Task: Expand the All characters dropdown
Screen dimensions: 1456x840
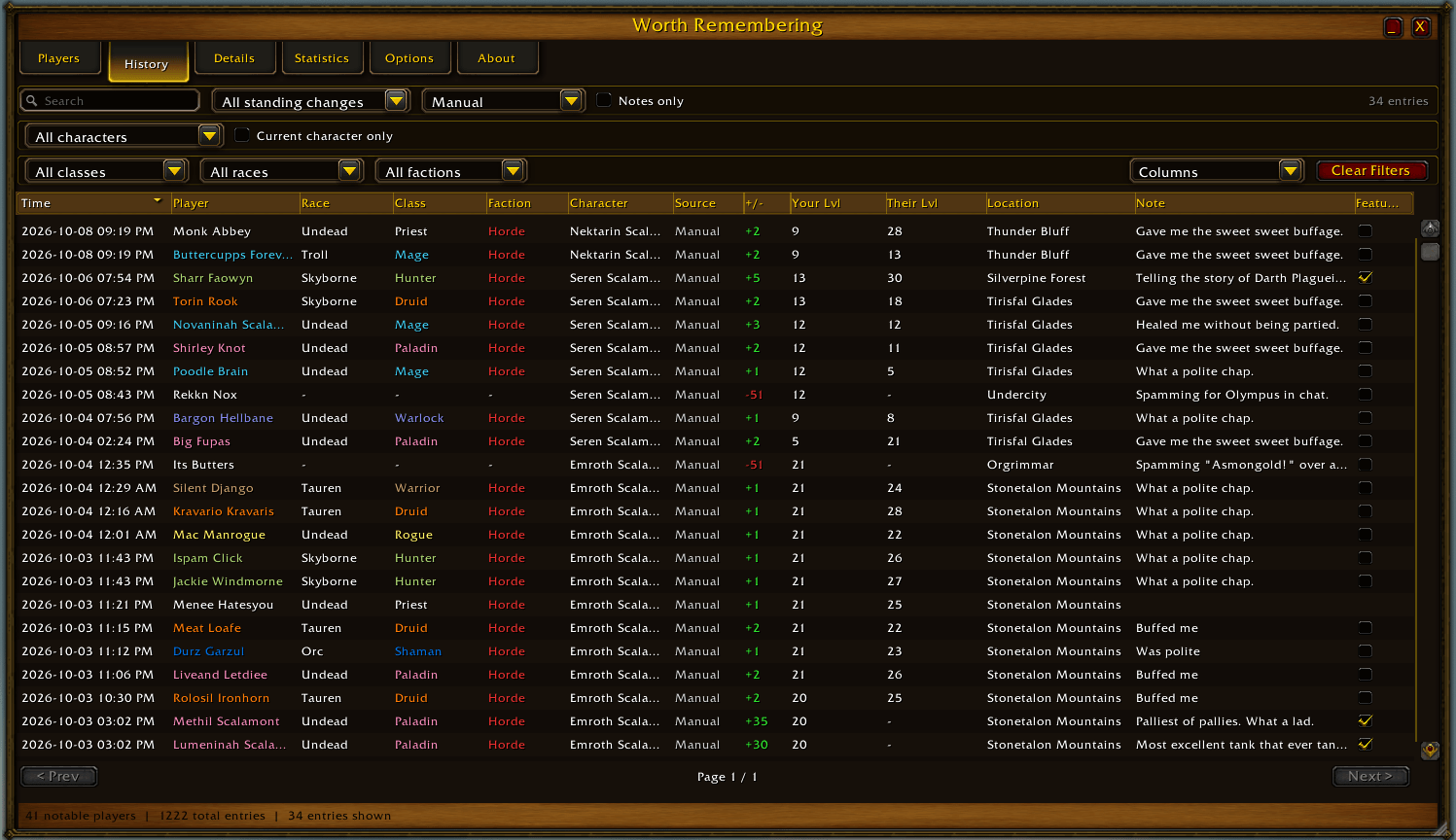Action: click(124, 136)
